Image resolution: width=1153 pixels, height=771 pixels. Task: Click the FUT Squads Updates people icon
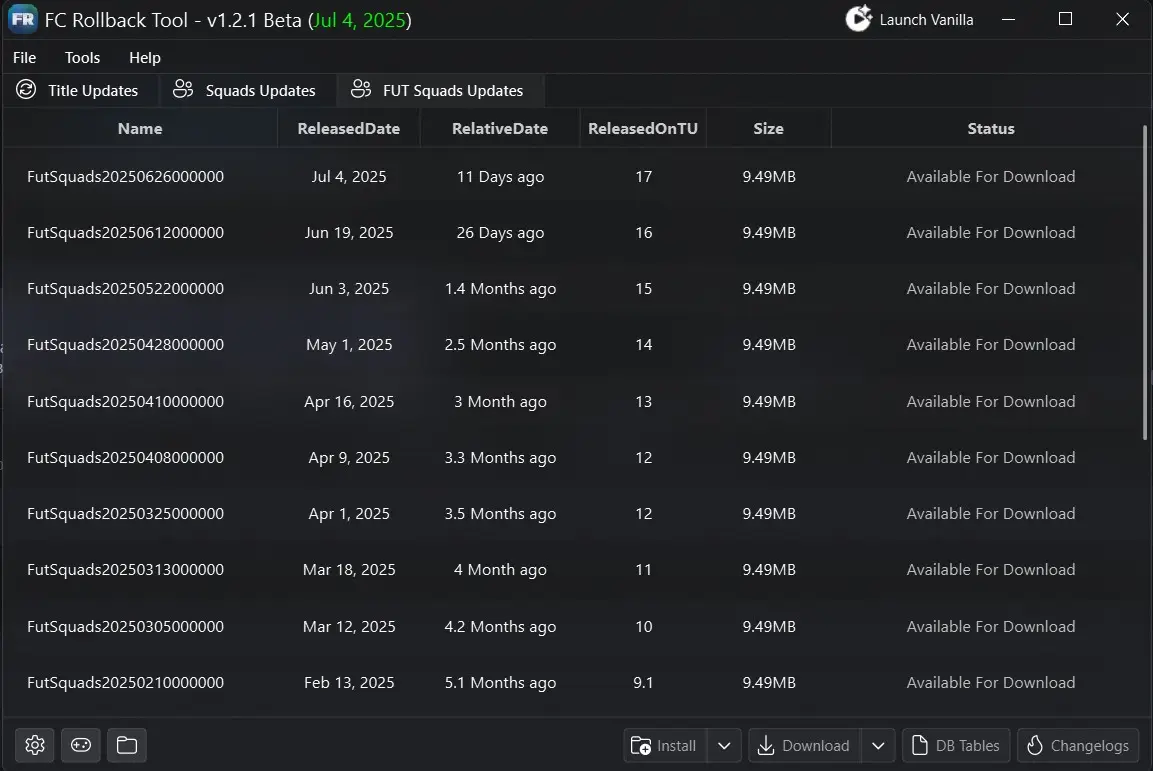pos(361,90)
